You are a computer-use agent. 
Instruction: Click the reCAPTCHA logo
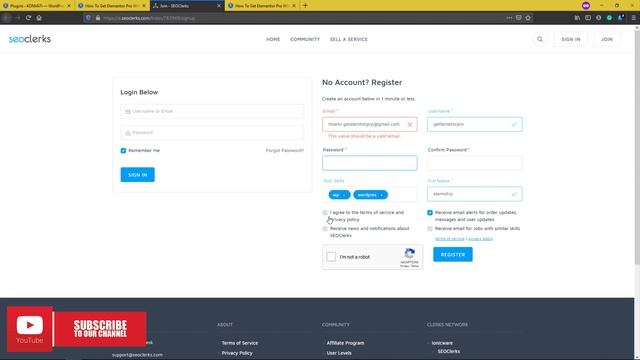coord(410,253)
